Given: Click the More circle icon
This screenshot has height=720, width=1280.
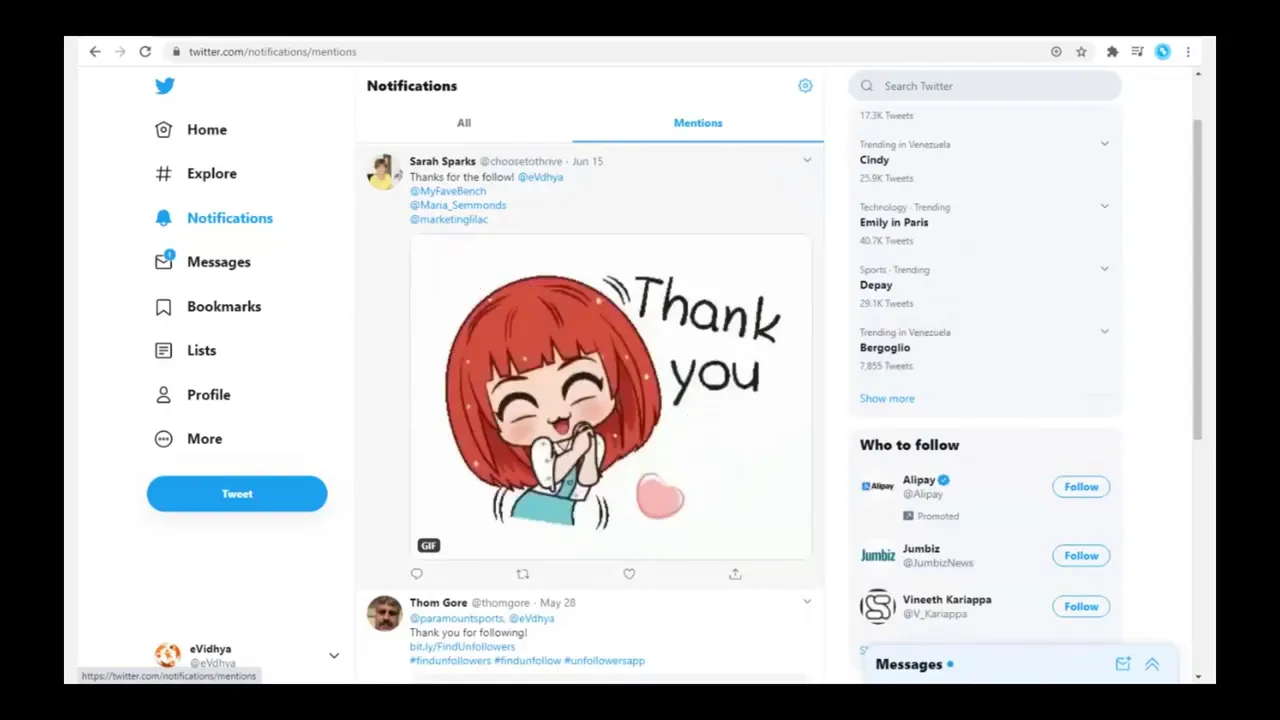Looking at the screenshot, I should [x=164, y=439].
